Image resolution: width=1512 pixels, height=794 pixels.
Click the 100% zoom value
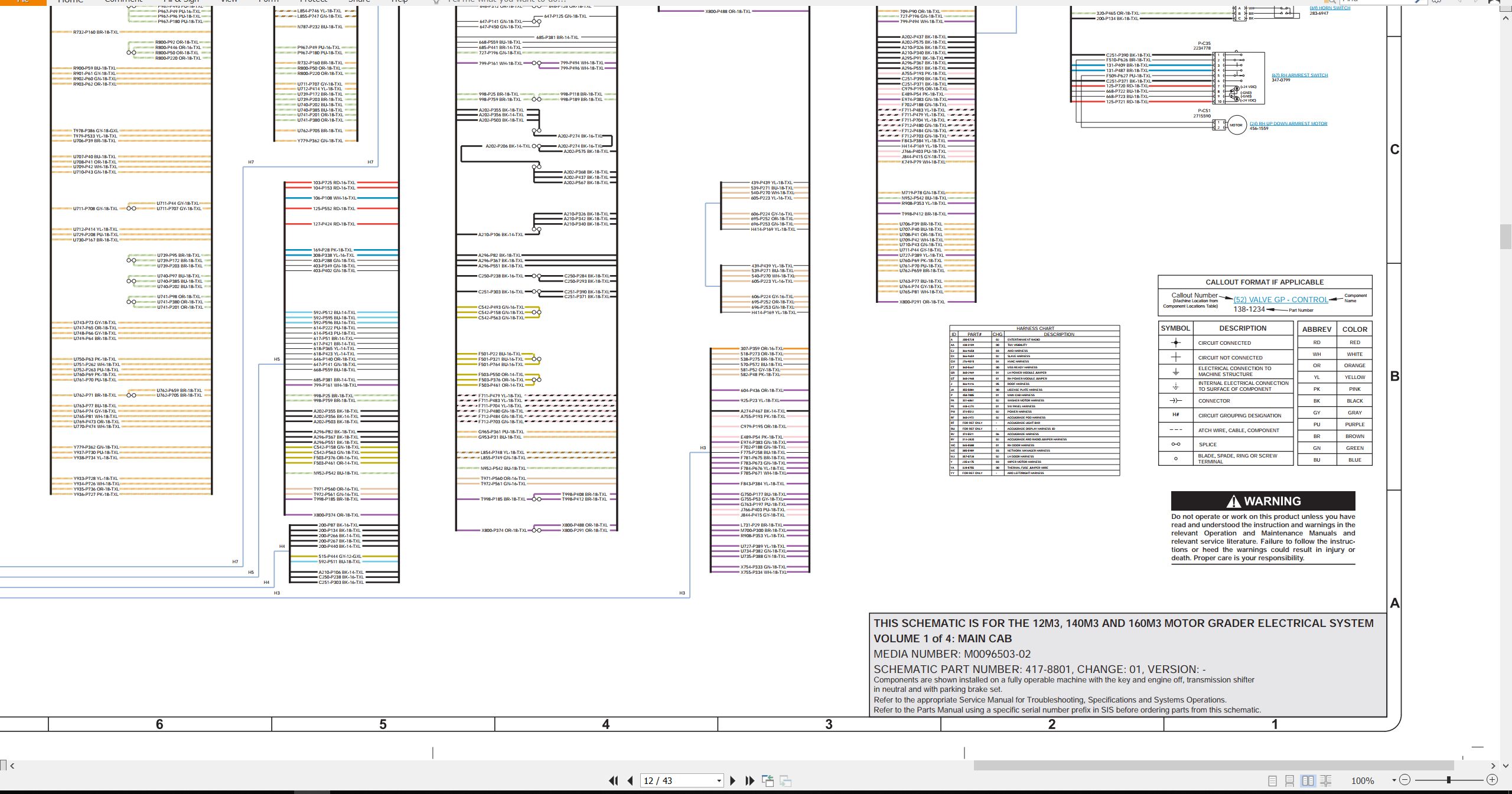(1363, 780)
